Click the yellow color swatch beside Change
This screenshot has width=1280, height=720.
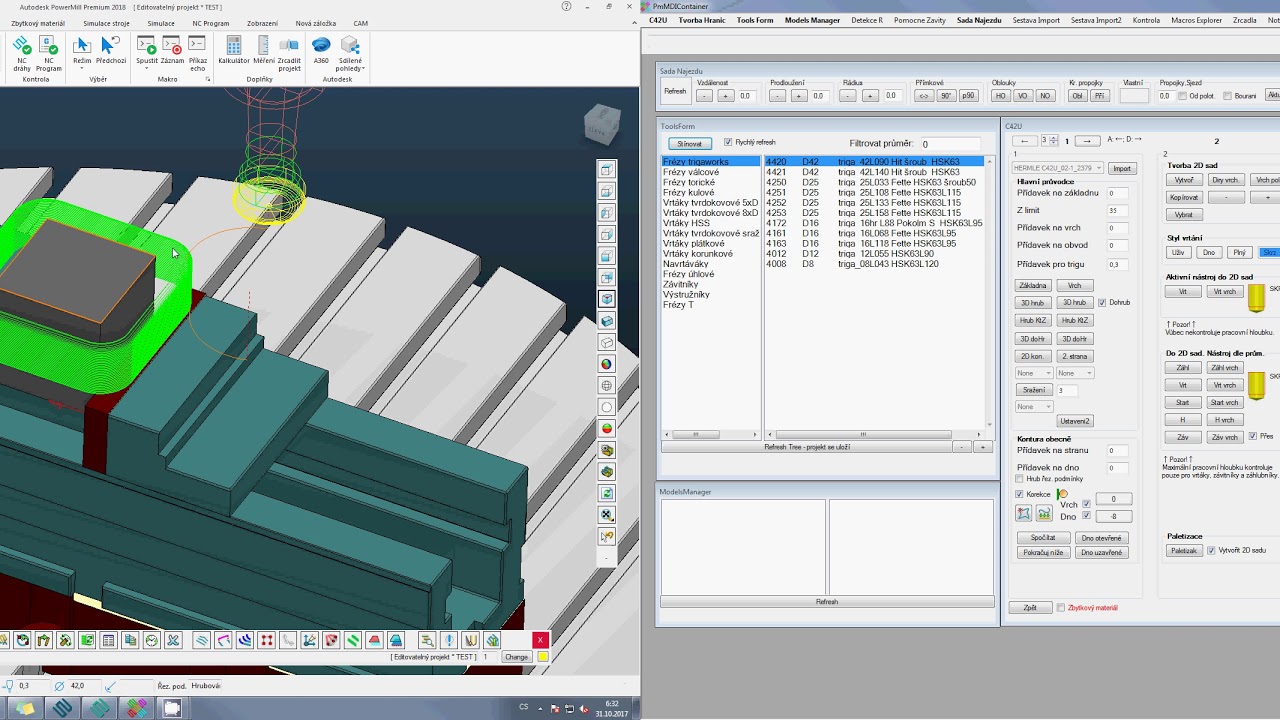543,657
